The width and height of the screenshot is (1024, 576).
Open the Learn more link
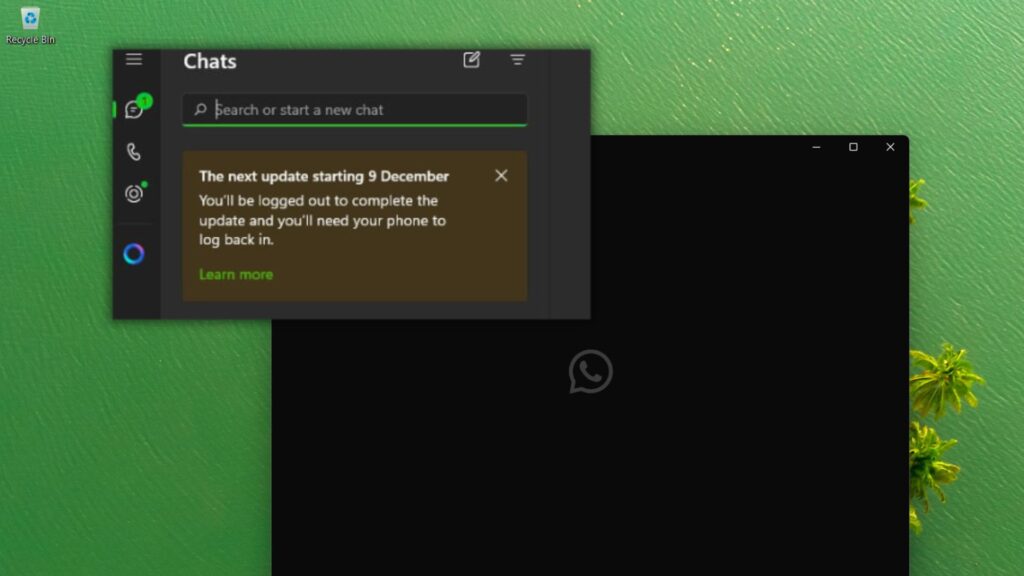pyautogui.click(x=235, y=274)
